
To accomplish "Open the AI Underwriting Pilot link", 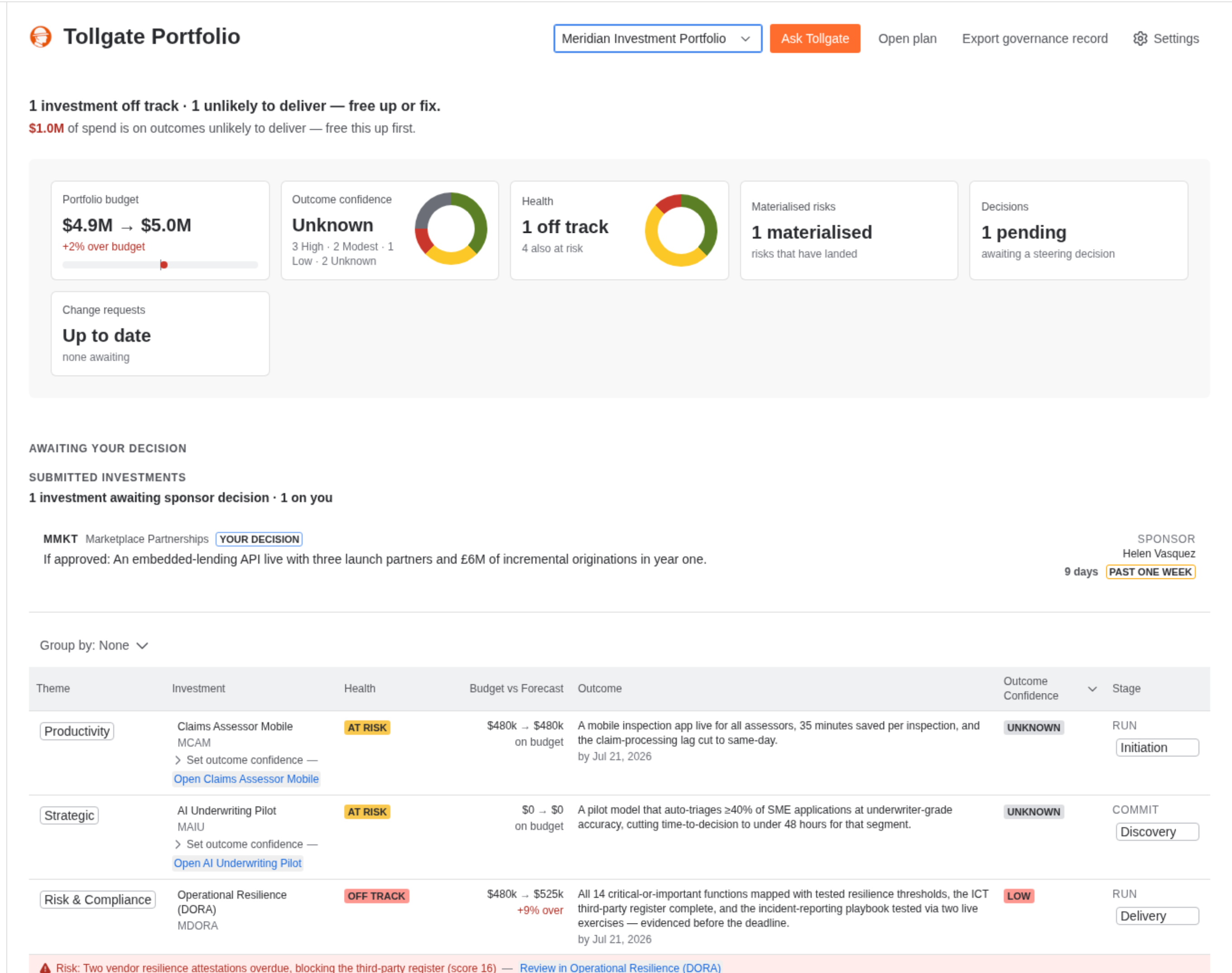I will 238,863.
